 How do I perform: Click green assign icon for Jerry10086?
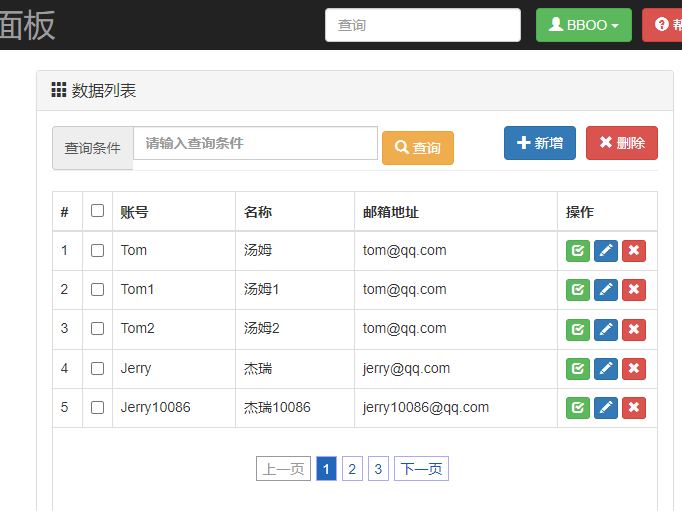click(x=578, y=407)
